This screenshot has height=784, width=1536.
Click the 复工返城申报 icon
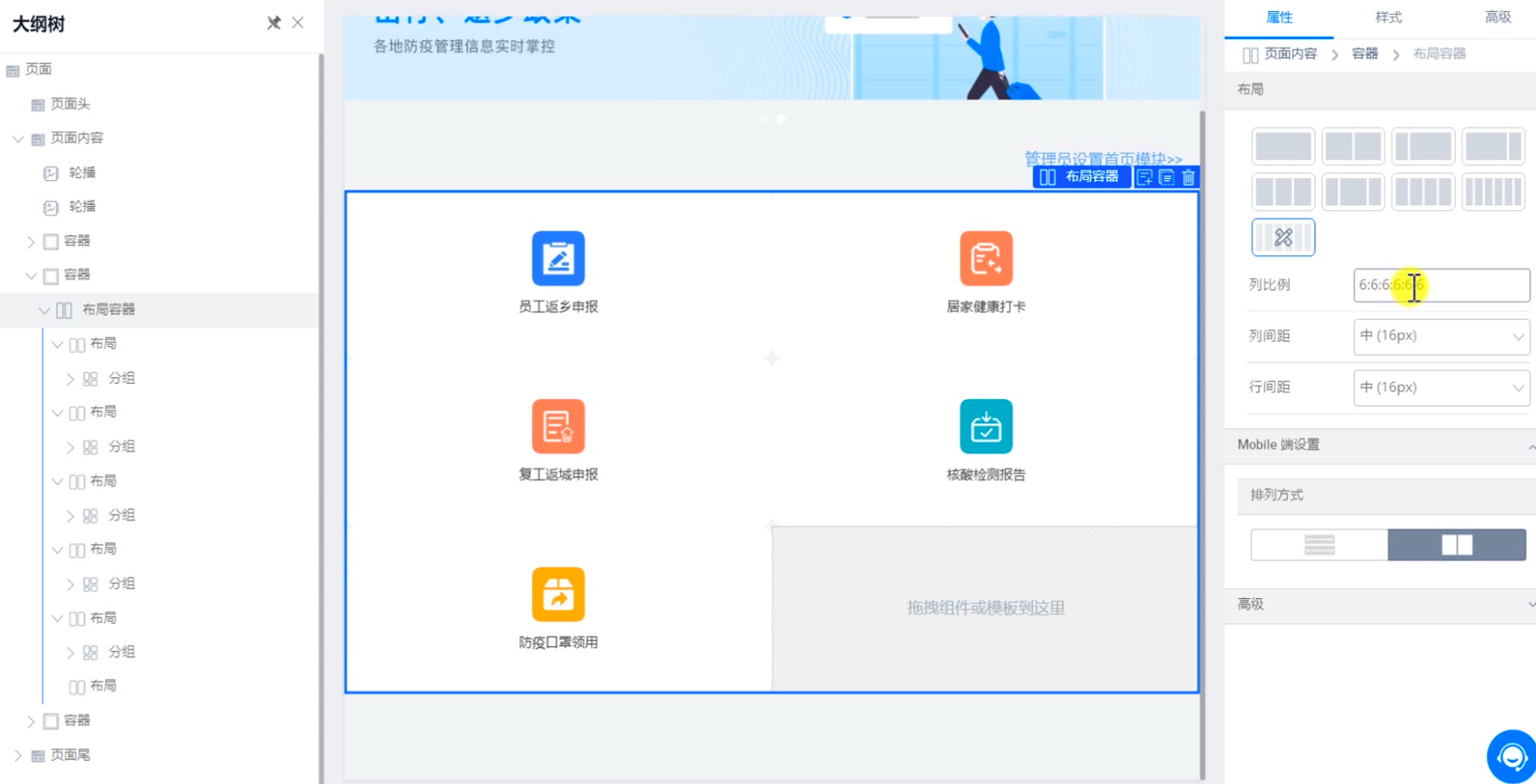tap(558, 427)
